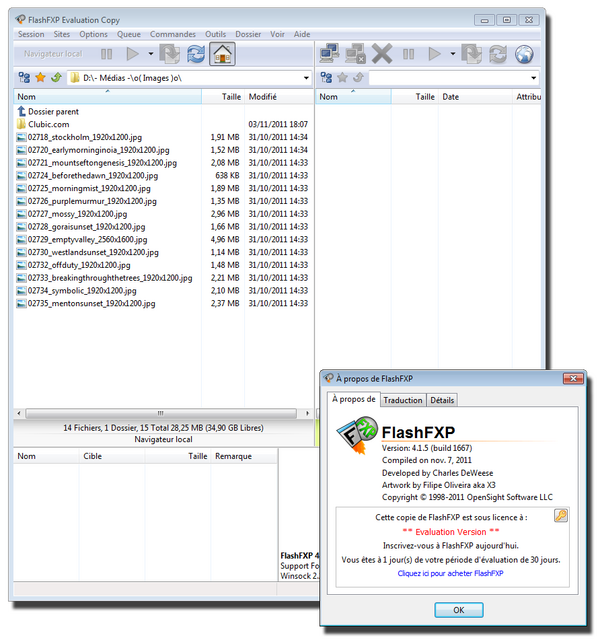Viewport: 600px width, 644px height.
Task: Switch to the Traduction tab
Action: [x=402, y=400]
